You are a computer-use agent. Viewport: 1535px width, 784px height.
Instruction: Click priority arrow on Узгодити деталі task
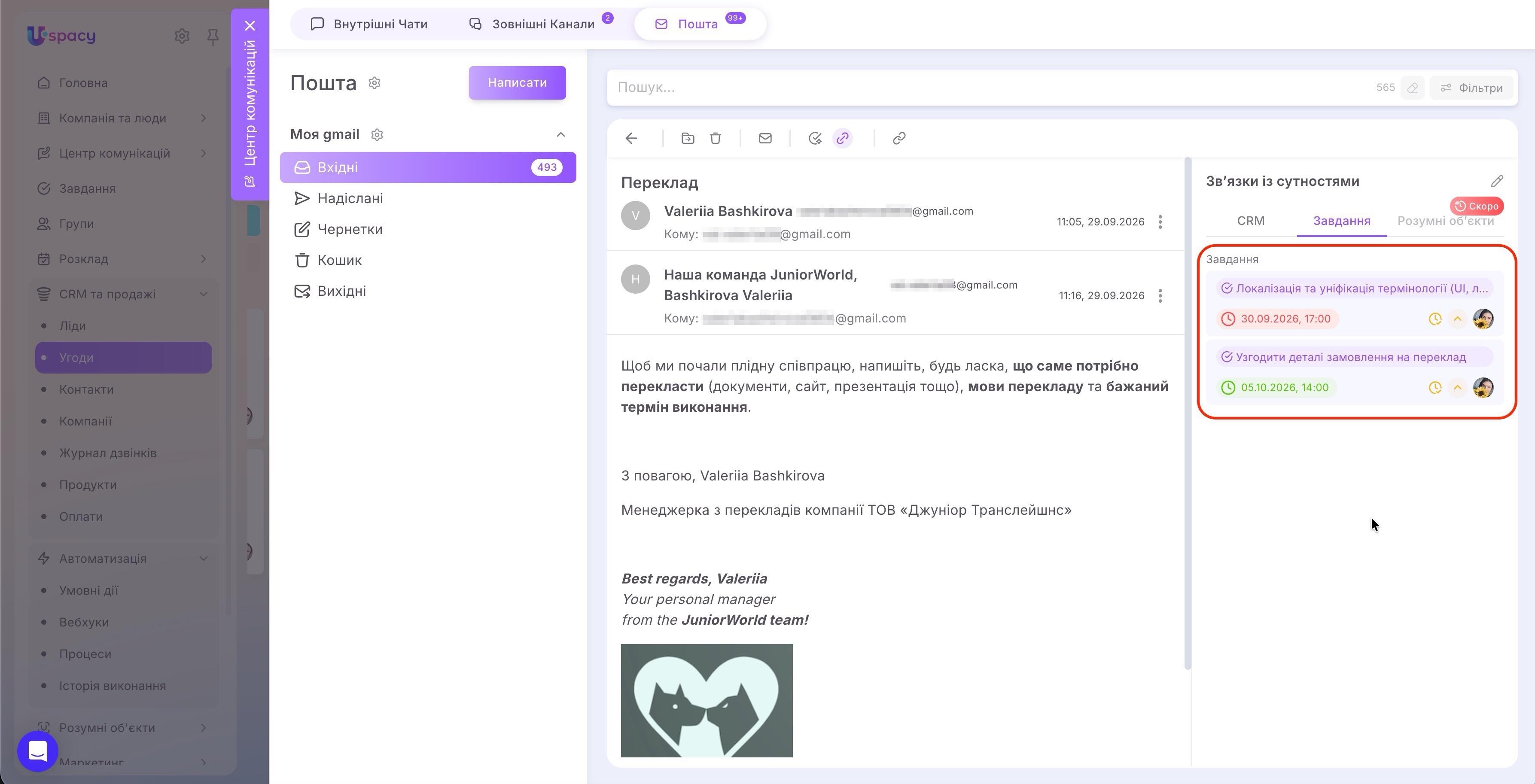1458,387
